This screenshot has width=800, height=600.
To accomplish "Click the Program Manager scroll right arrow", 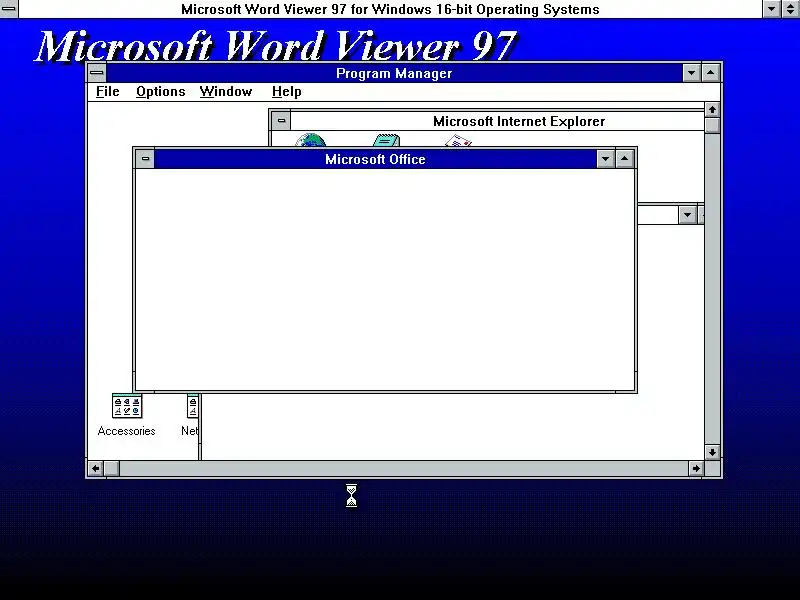I will coord(696,468).
